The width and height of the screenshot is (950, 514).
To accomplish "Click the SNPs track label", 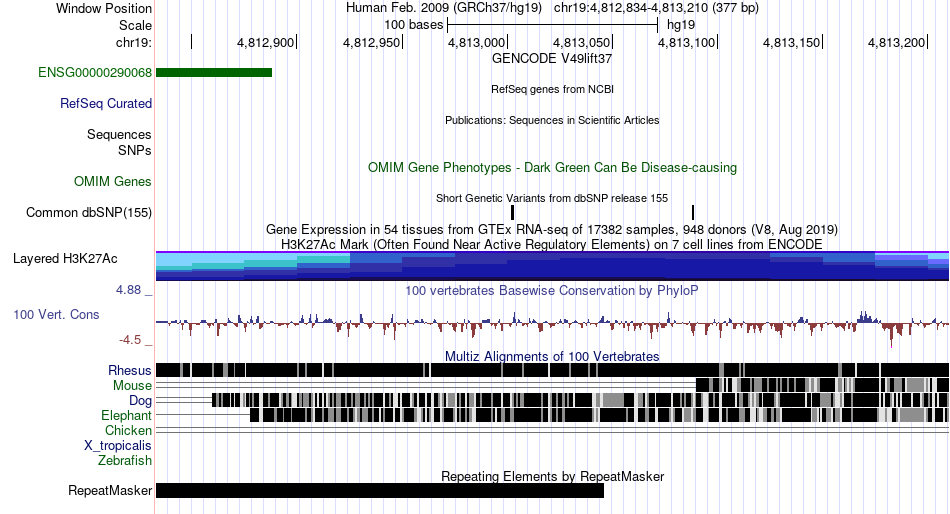I will click(135, 150).
